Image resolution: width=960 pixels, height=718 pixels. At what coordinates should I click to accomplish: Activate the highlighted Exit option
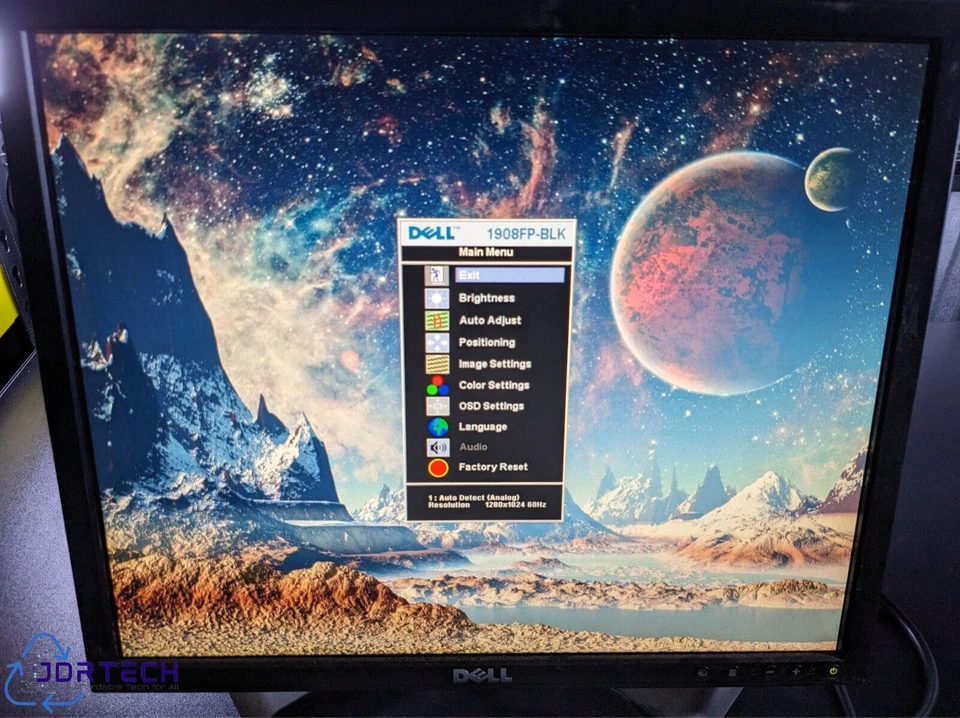coord(470,274)
